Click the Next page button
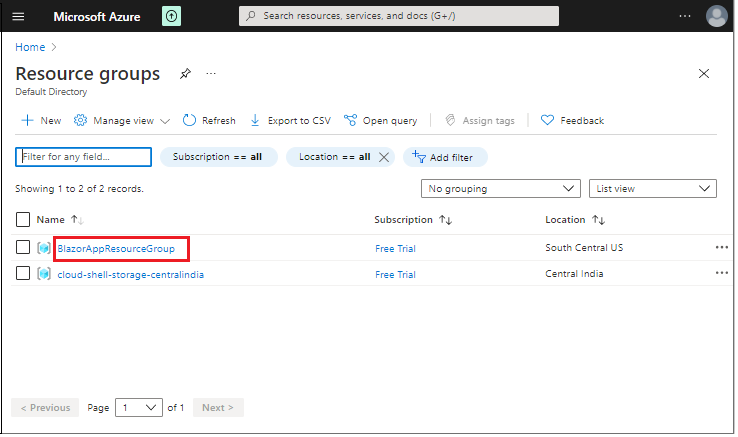This screenshot has height=437, width=738. [x=218, y=407]
